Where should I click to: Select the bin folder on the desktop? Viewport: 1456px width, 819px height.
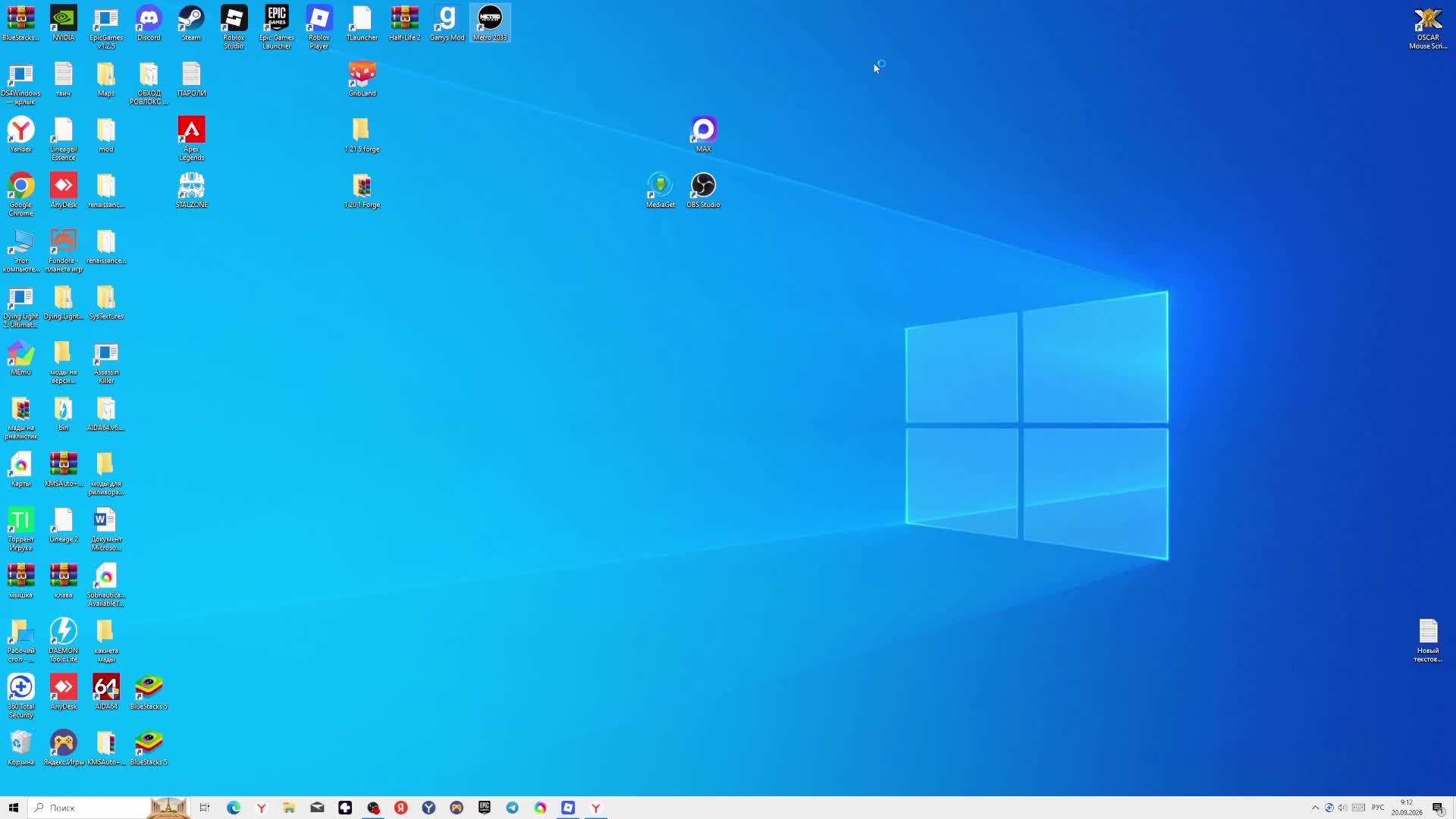[x=64, y=413]
